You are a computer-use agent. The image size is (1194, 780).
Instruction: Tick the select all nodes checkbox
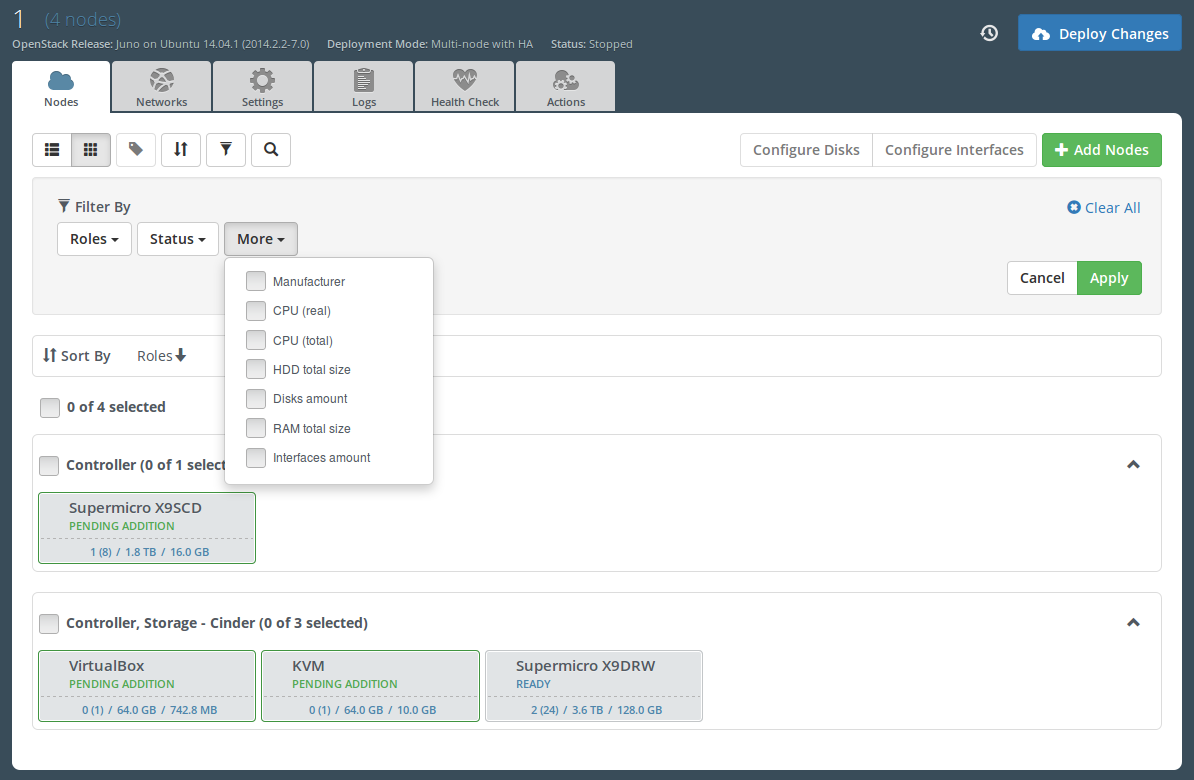click(50, 408)
